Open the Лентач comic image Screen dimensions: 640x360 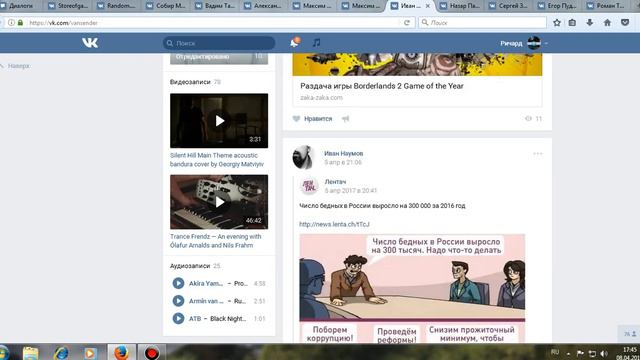pos(412,288)
